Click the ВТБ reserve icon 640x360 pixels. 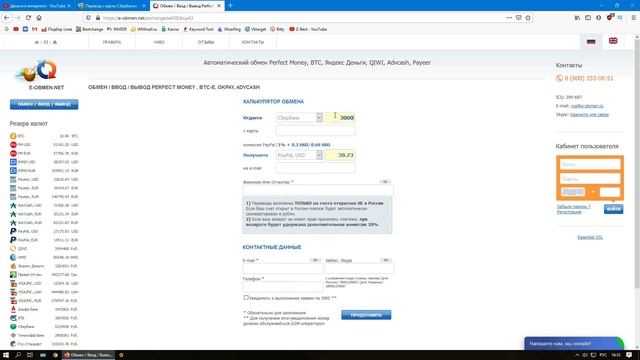(x=13, y=318)
